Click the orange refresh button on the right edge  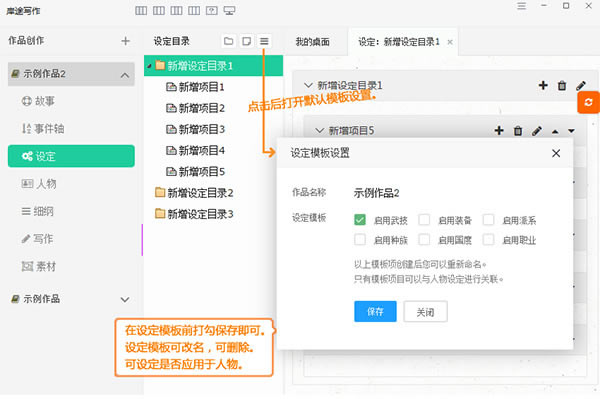pyautogui.click(x=589, y=102)
